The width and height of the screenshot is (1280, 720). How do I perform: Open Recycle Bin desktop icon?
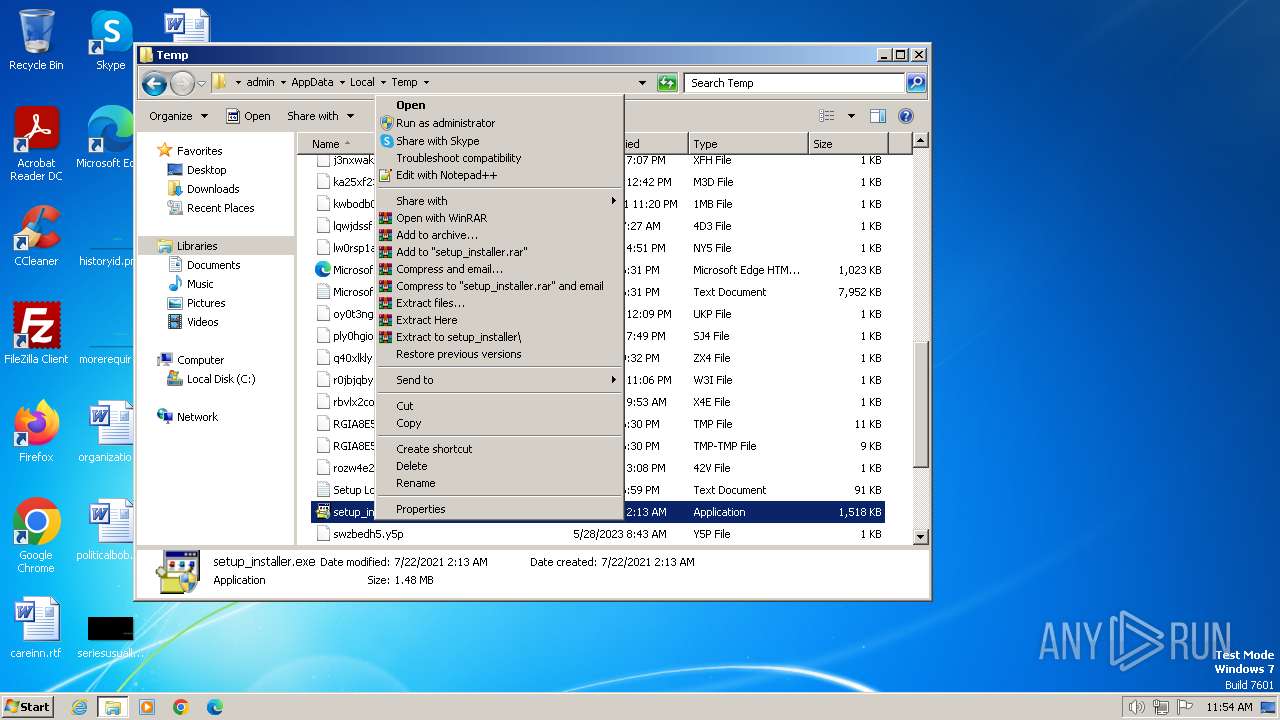pyautogui.click(x=36, y=40)
